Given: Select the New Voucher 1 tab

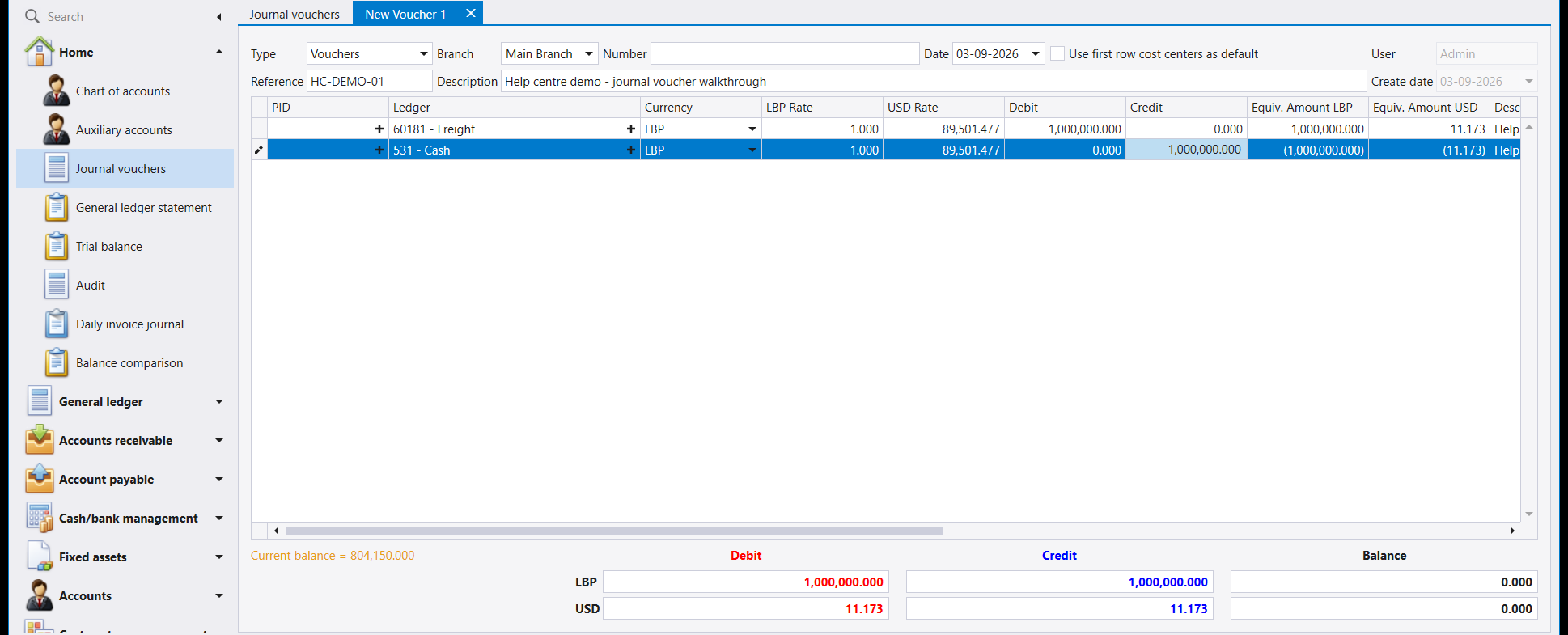Looking at the screenshot, I should (x=405, y=14).
